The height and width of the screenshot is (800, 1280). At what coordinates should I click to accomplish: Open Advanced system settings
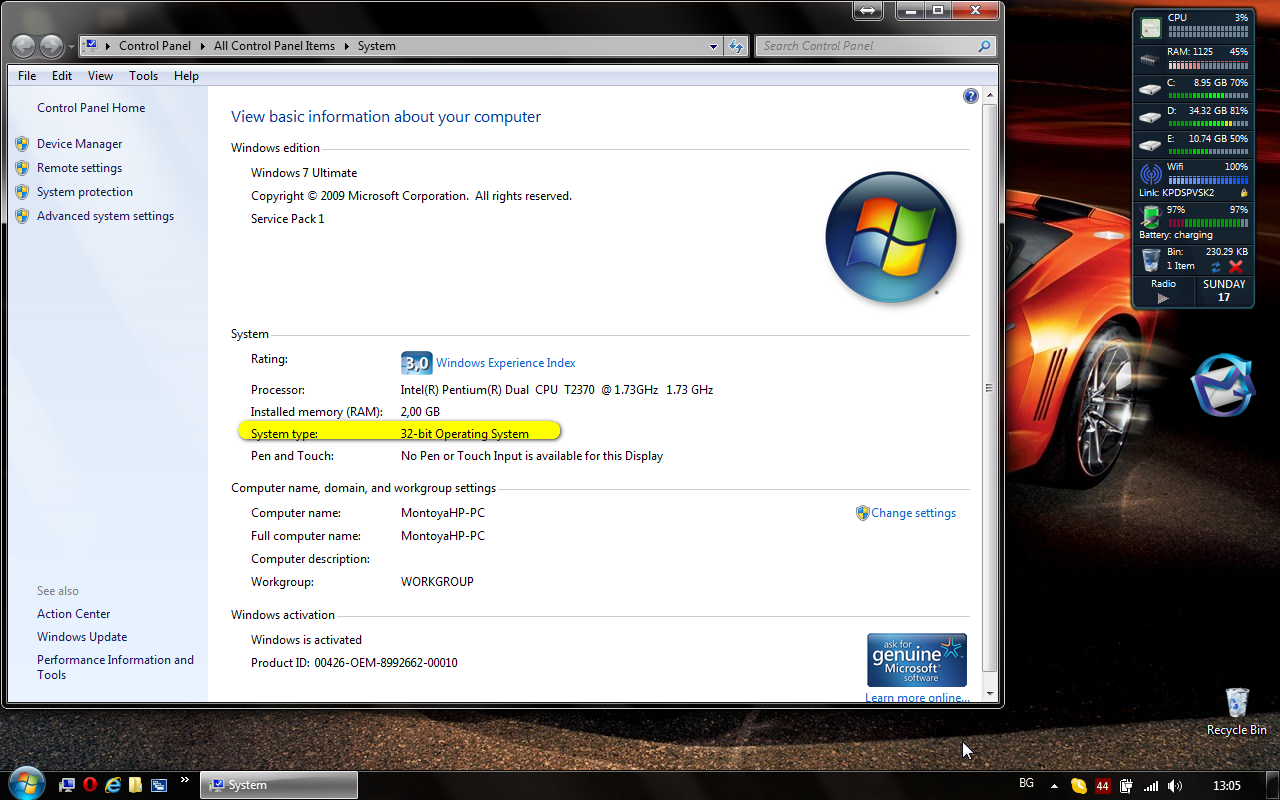click(105, 216)
